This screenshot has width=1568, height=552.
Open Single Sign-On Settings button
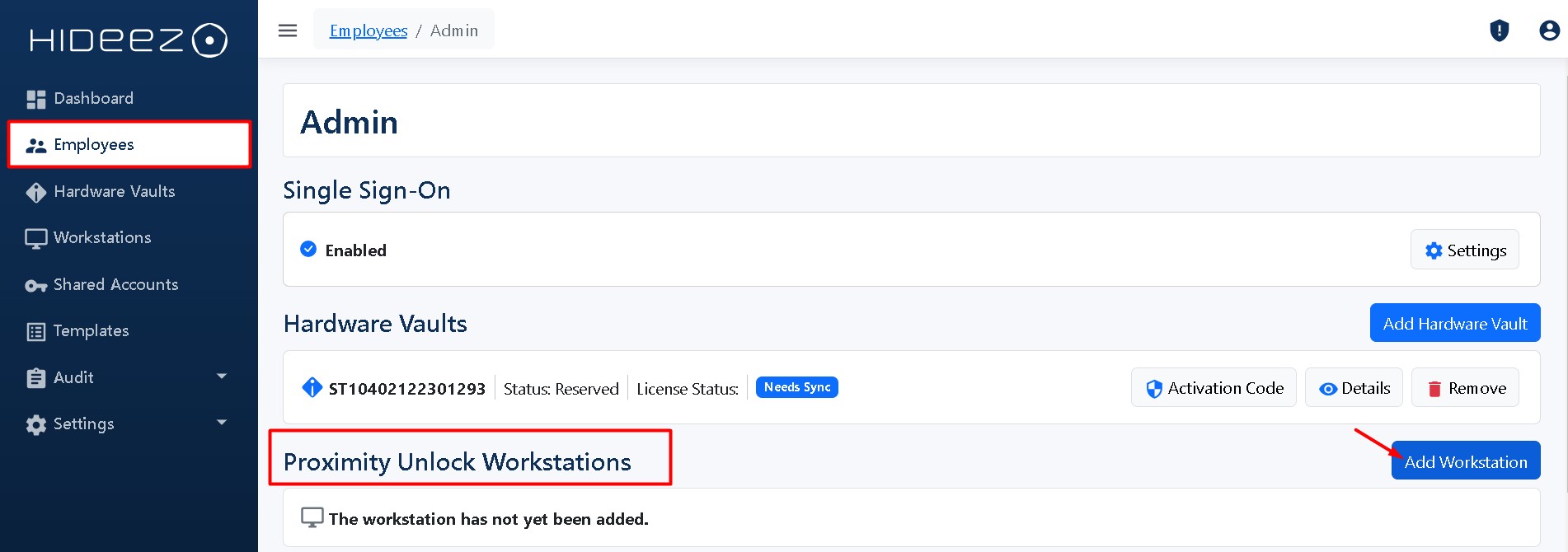pyautogui.click(x=1465, y=250)
